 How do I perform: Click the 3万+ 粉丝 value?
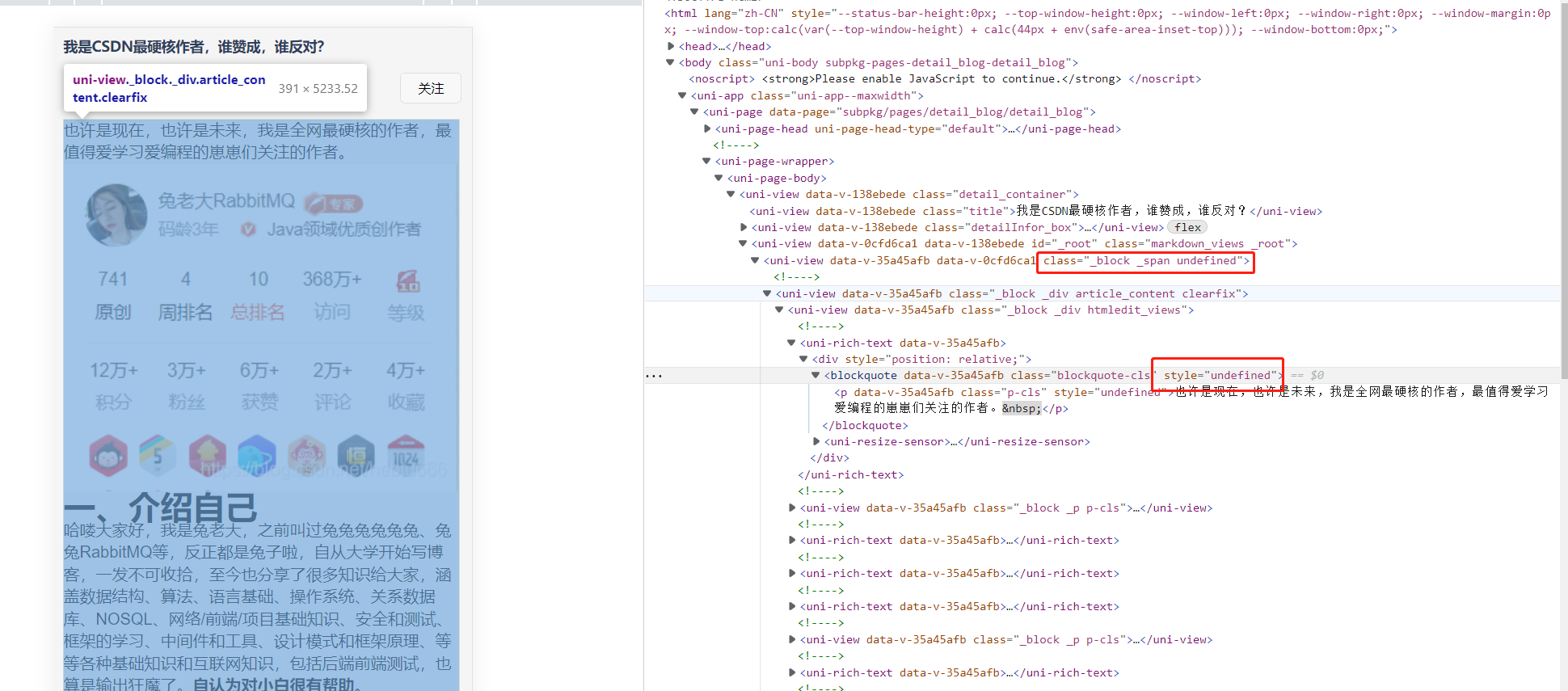(x=187, y=370)
